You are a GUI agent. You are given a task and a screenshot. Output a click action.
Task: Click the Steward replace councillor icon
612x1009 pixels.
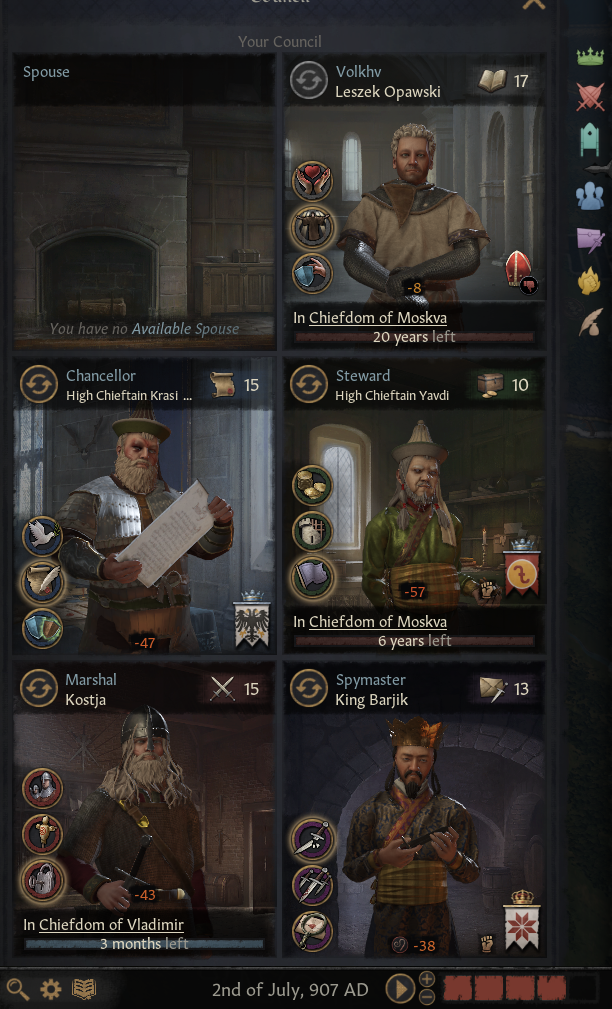(309, 385)
